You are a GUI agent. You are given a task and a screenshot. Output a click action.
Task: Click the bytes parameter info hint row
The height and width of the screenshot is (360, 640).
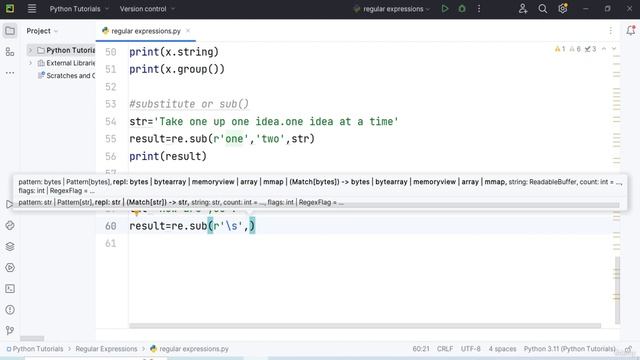click(320, 186)
